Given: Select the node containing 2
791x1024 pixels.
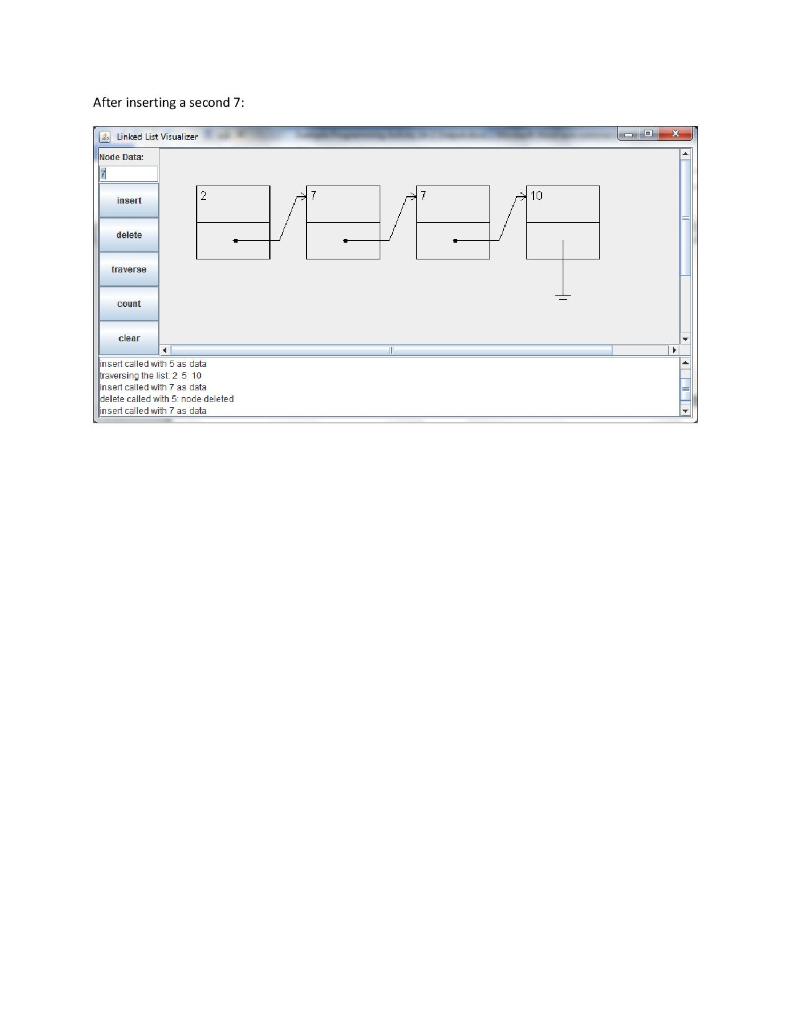Looking at the screenshot, I should (233, 223).
